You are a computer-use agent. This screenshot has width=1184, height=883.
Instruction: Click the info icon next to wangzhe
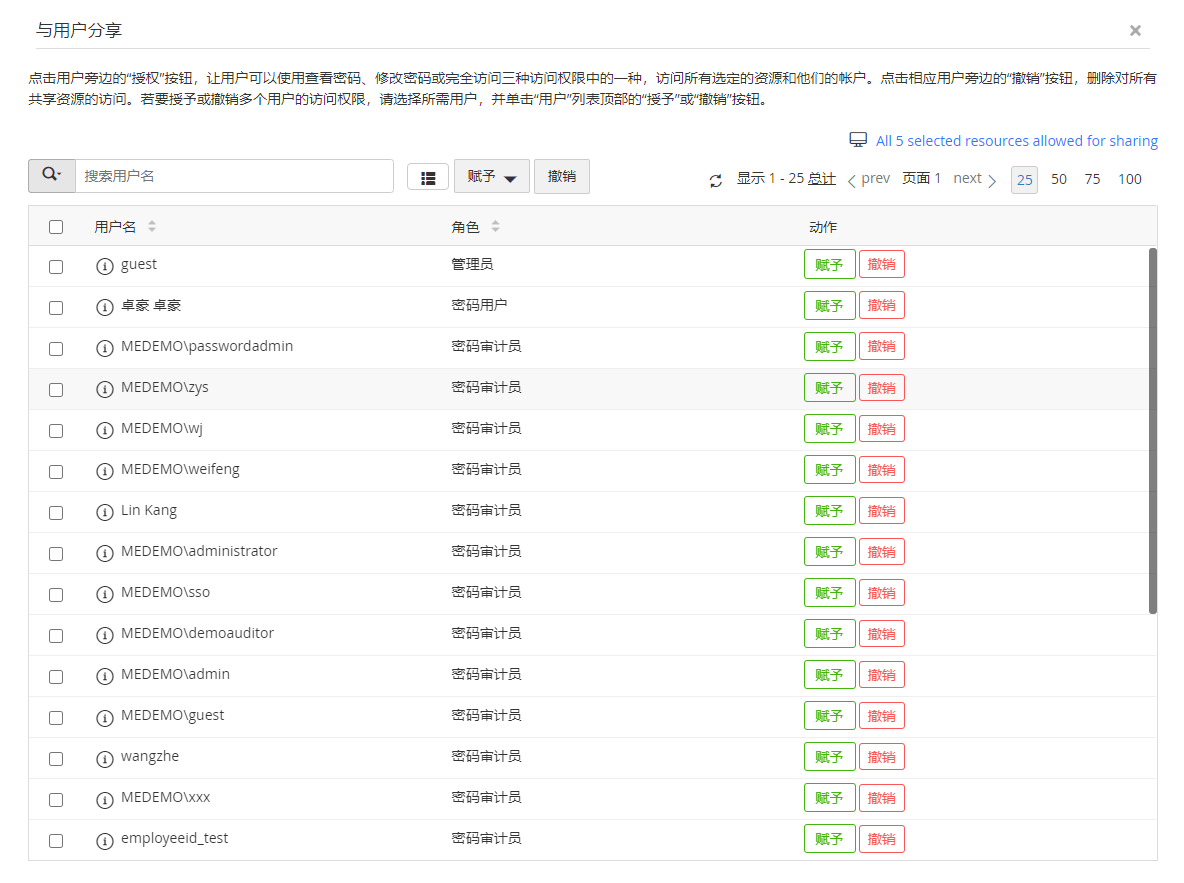[104, 758]
